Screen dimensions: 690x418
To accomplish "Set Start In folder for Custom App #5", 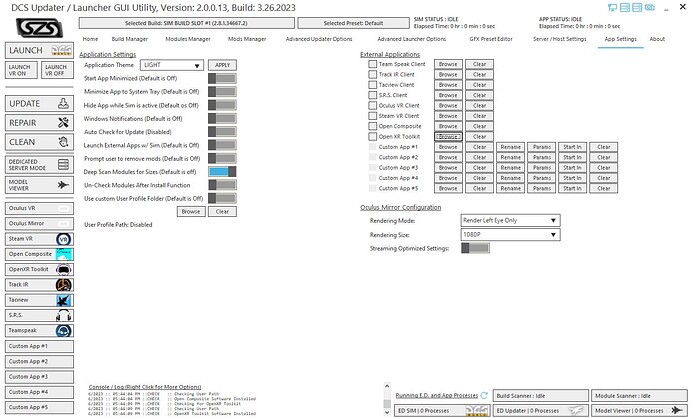I will click(x=573, y=188).
